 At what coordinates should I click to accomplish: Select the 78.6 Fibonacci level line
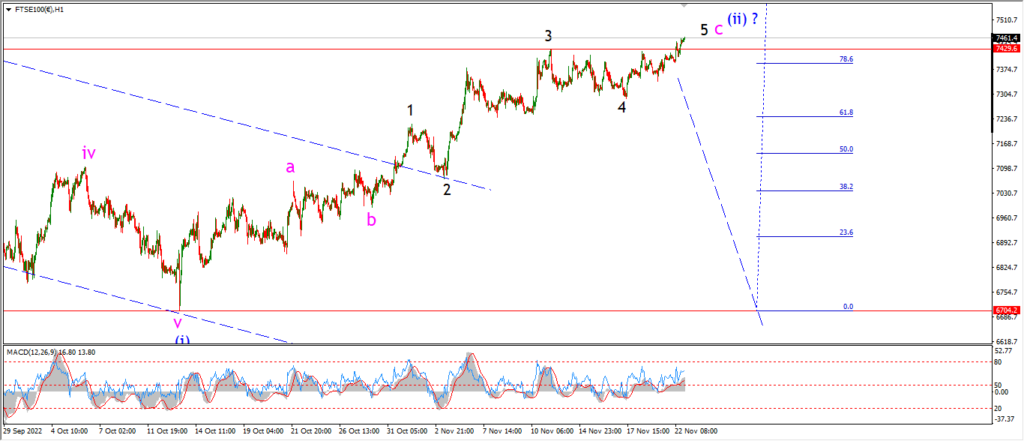(805, 63)
